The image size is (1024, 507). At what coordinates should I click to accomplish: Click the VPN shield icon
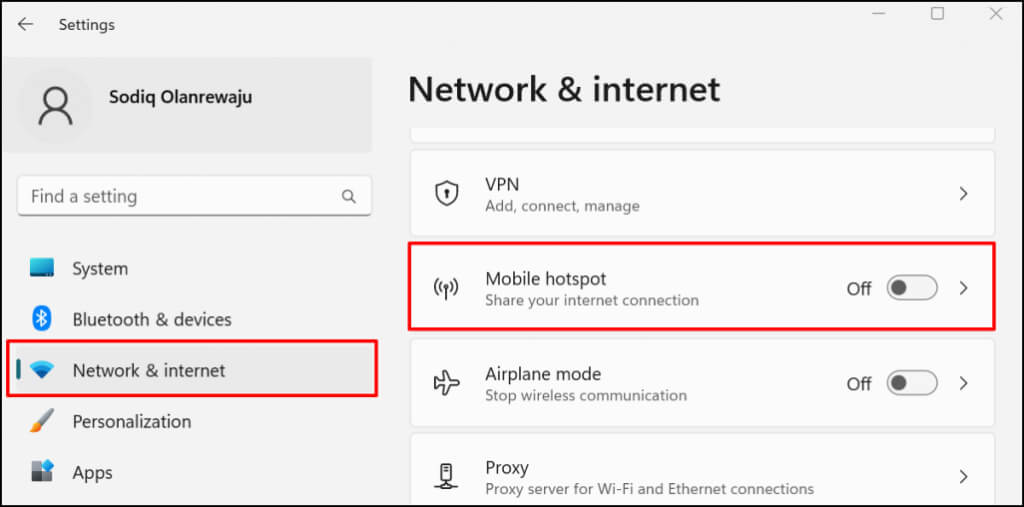(446, 194)
